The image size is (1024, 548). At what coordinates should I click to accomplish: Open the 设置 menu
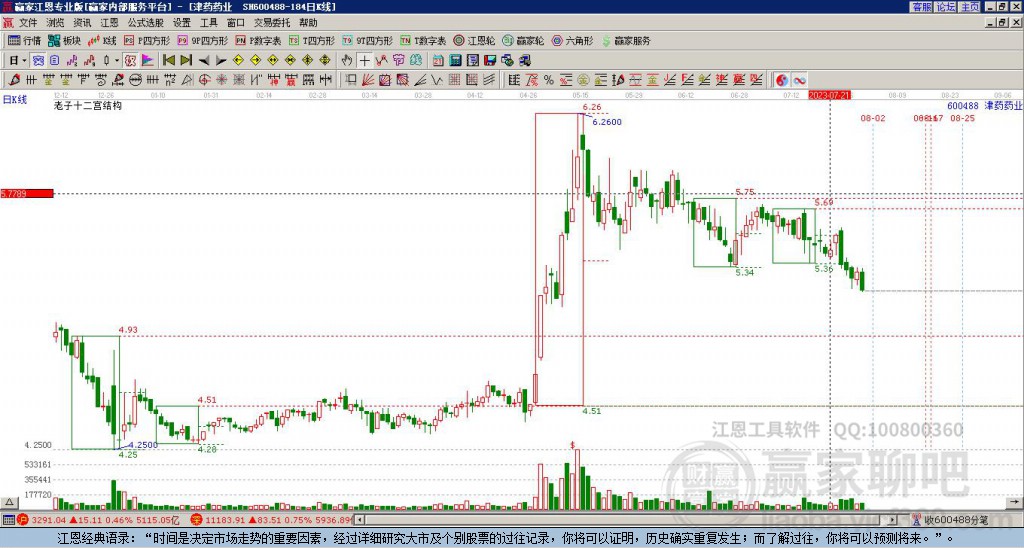pos(182,23)
